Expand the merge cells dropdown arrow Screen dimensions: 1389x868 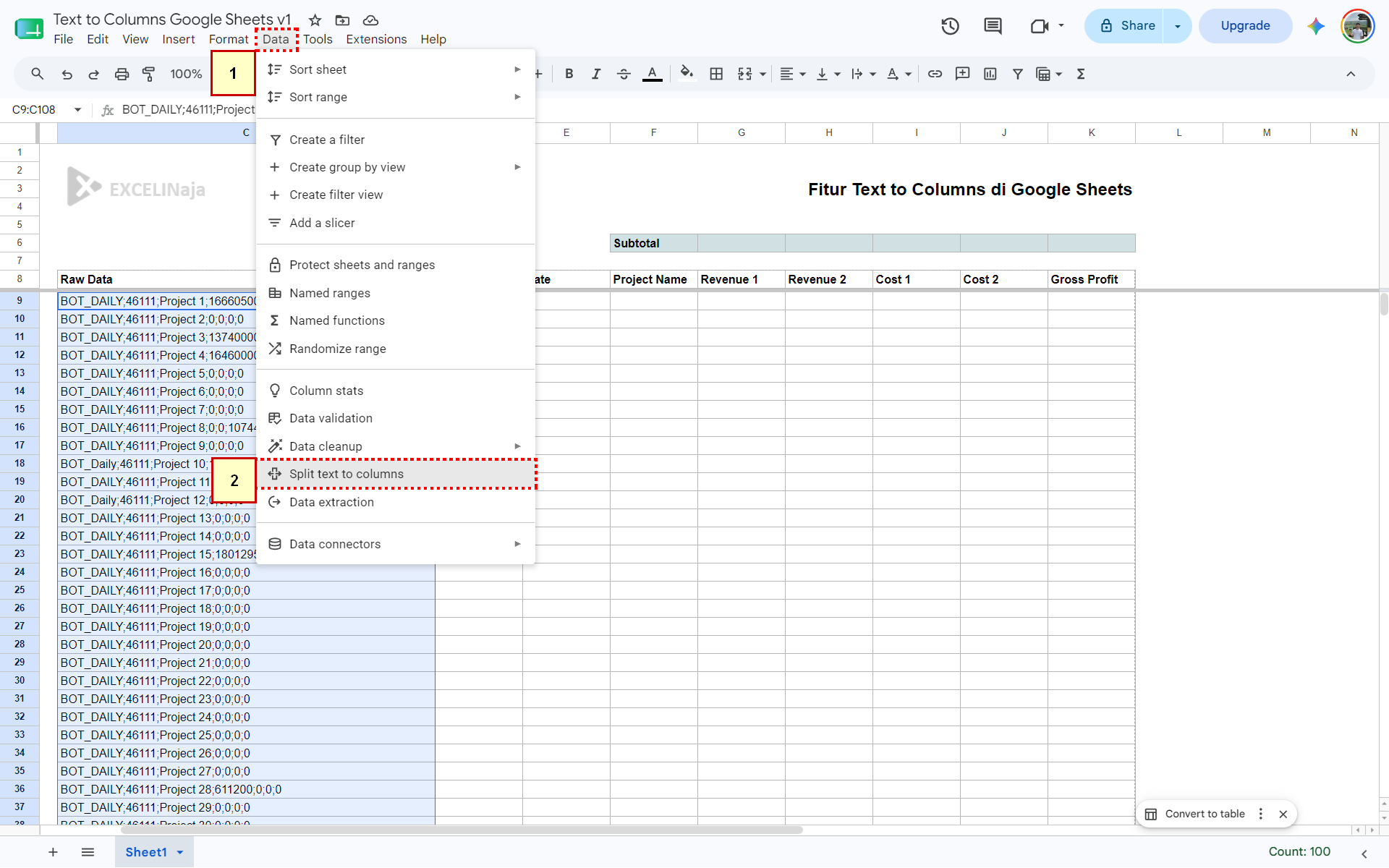tap(763, 75)
